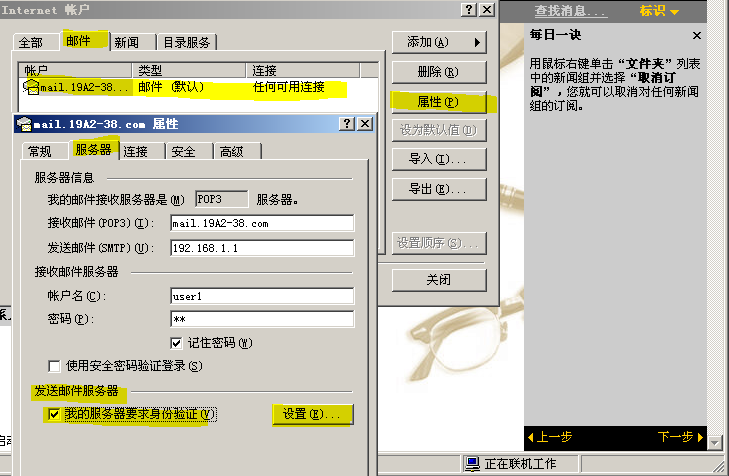The width and height of the screenshot is (729, 476).
Task: Click the help question mark in Internet 帐户 window
Action: coord(469,9)
